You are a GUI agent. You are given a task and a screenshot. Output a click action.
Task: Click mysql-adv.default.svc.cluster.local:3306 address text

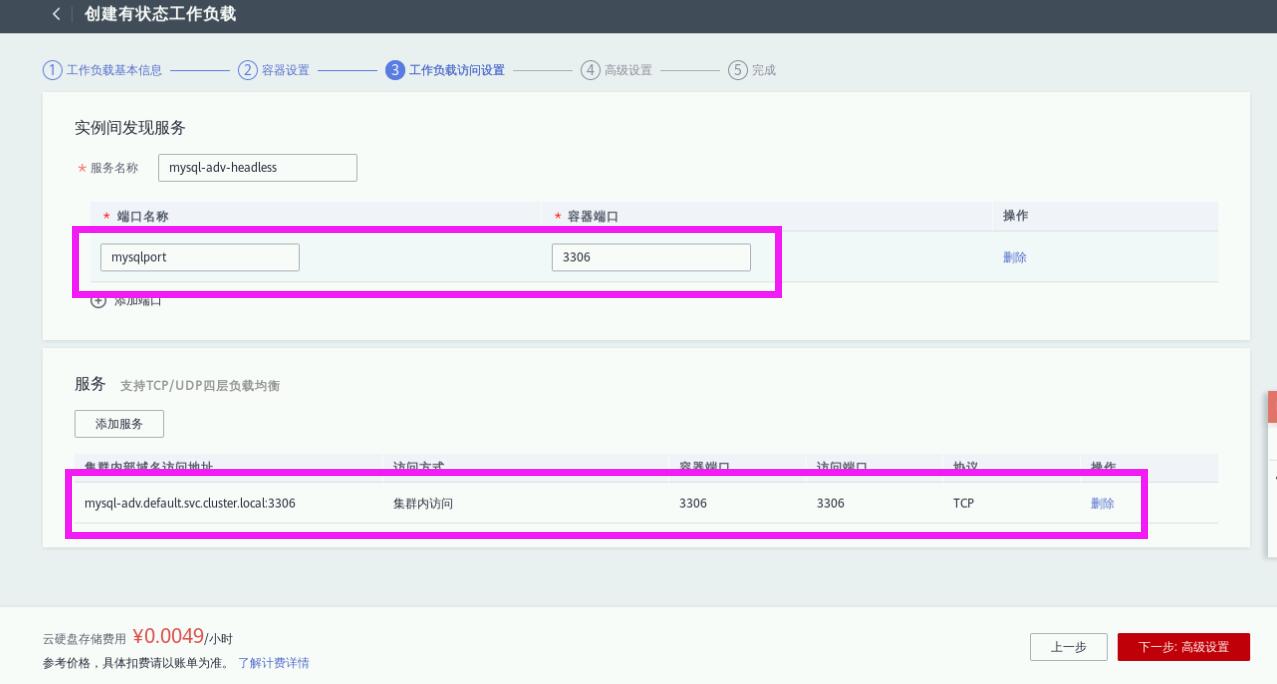tap(190, 504)
